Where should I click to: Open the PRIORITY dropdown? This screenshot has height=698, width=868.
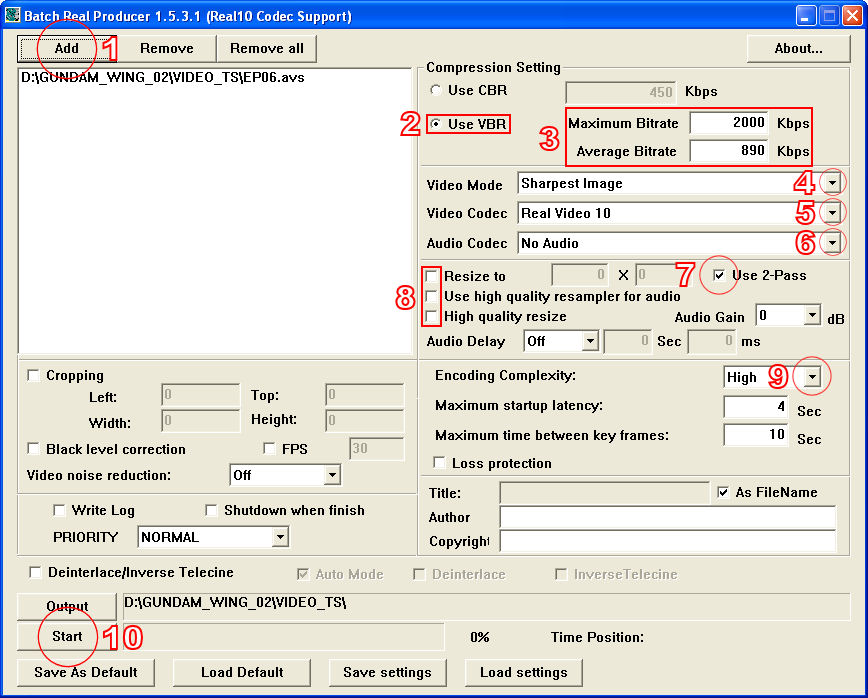280,537
